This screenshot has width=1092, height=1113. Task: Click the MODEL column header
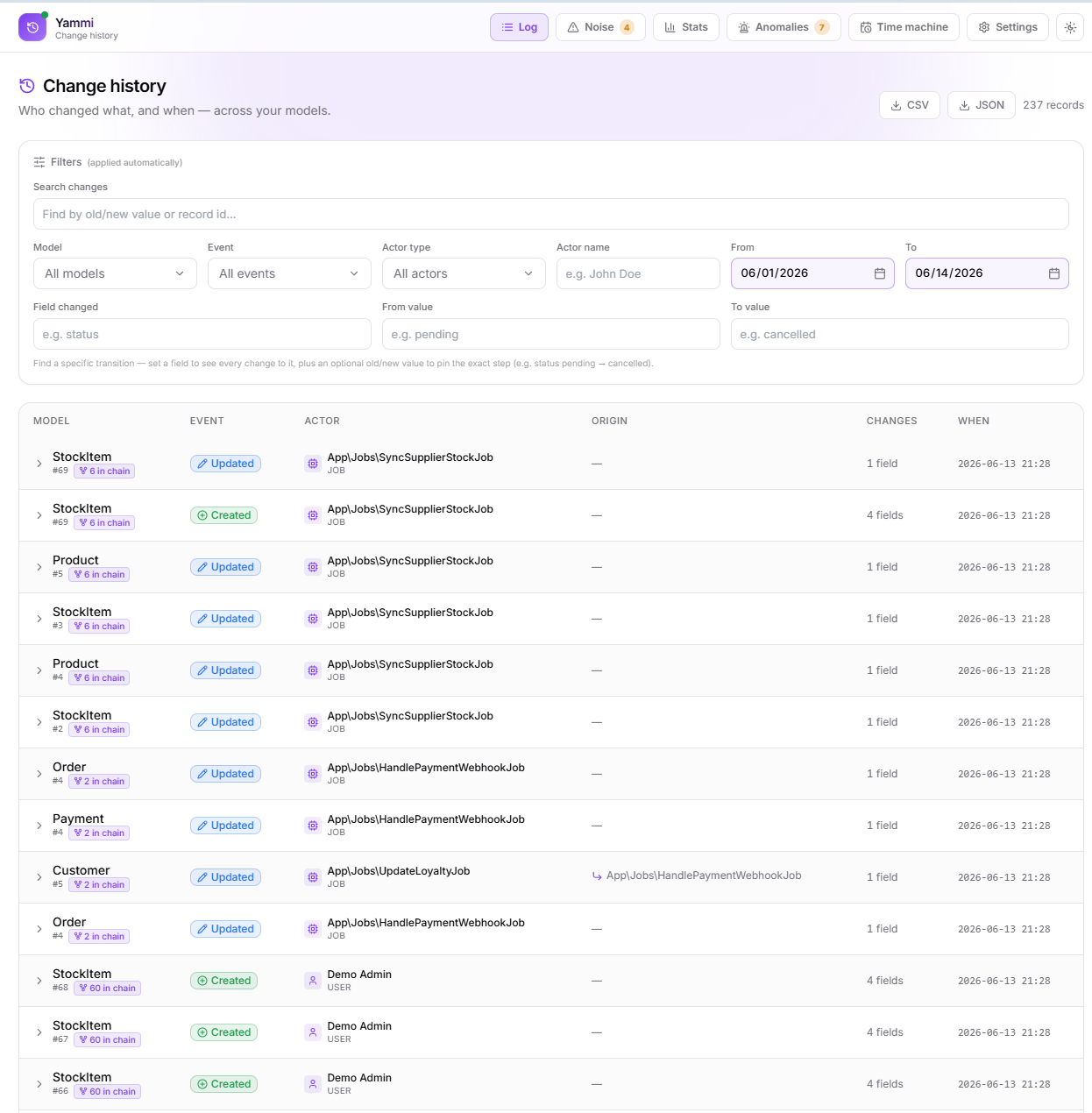pyautogui.click(x=52, y=422)
